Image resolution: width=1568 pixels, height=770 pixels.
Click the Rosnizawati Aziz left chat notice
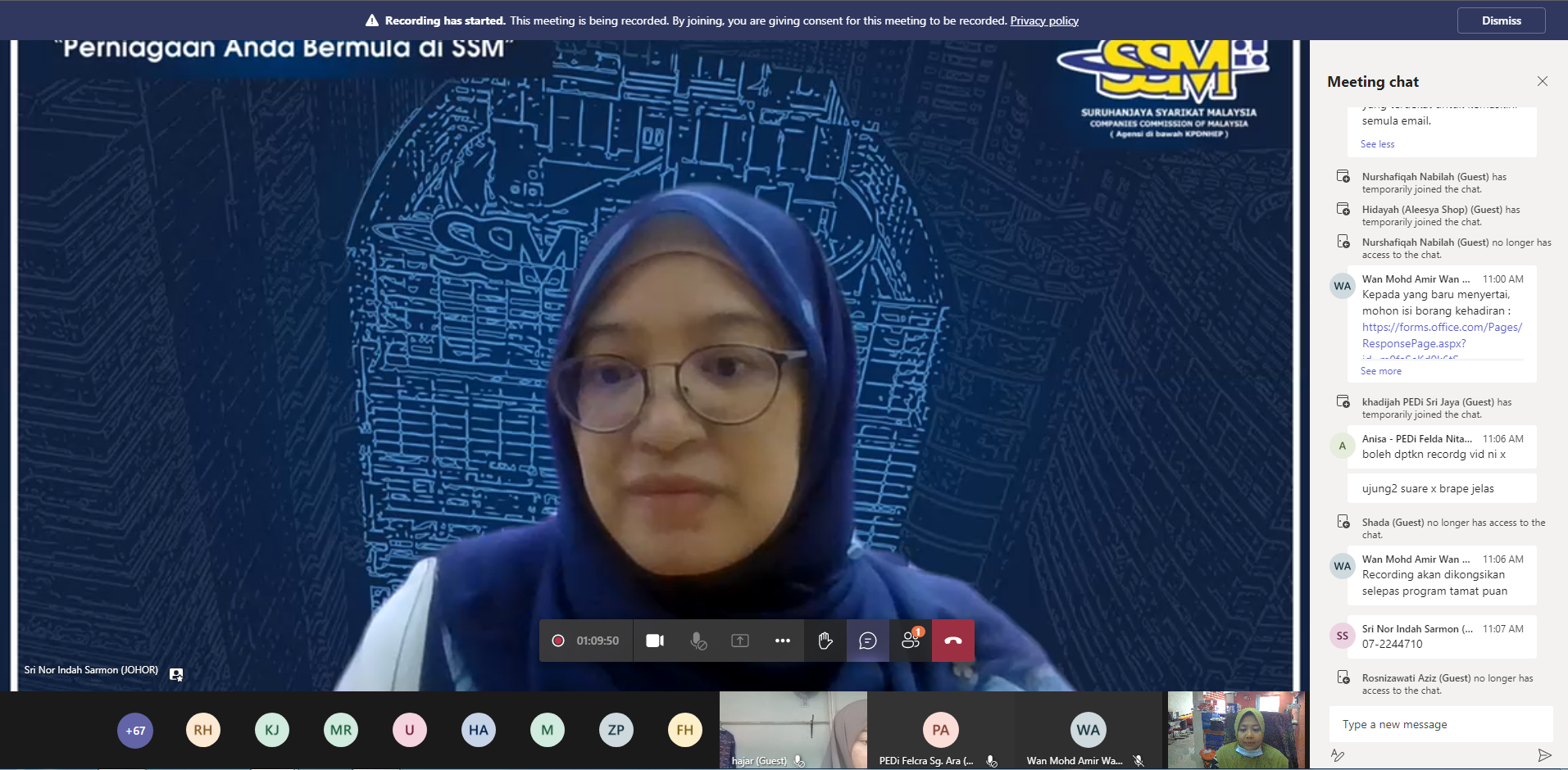[x=1448, y=684]
